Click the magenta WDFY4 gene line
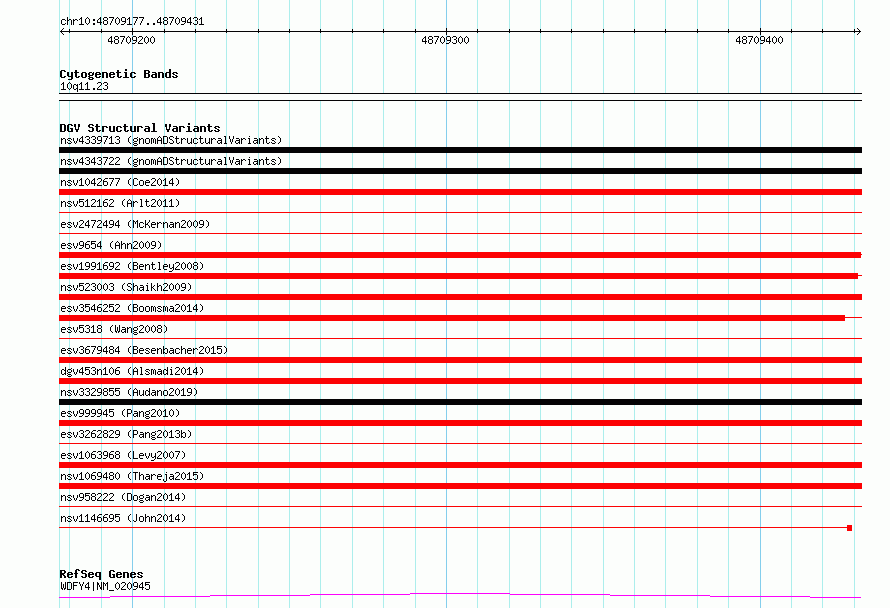 click(x=460, y=596)
